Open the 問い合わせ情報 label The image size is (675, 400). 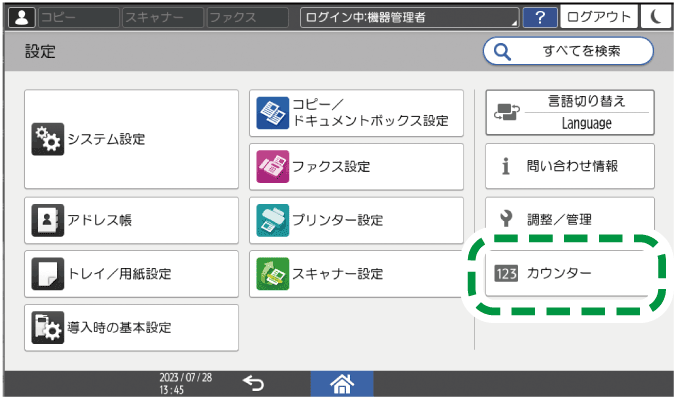pyautogui.click(x=572, y=166)
